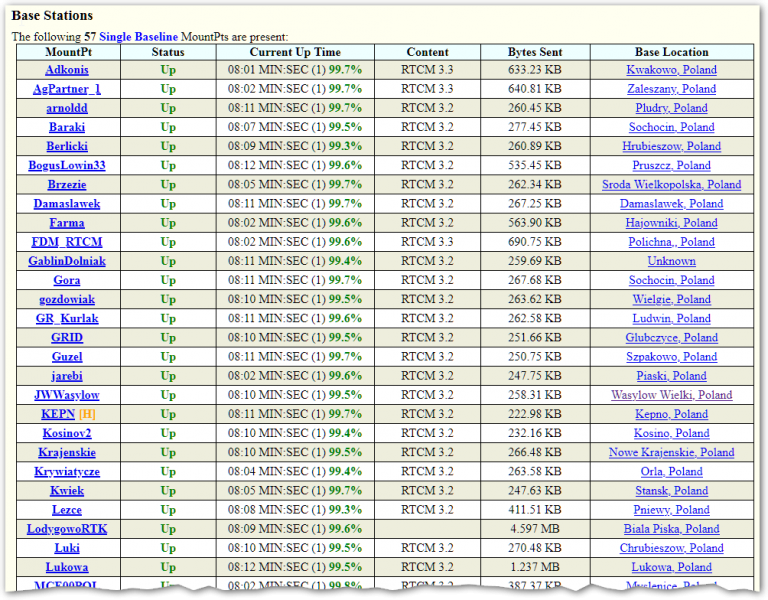The height and width of the screenshot is (600, 768).
Task: Select the GRID mount point
Action: (67, 337)
